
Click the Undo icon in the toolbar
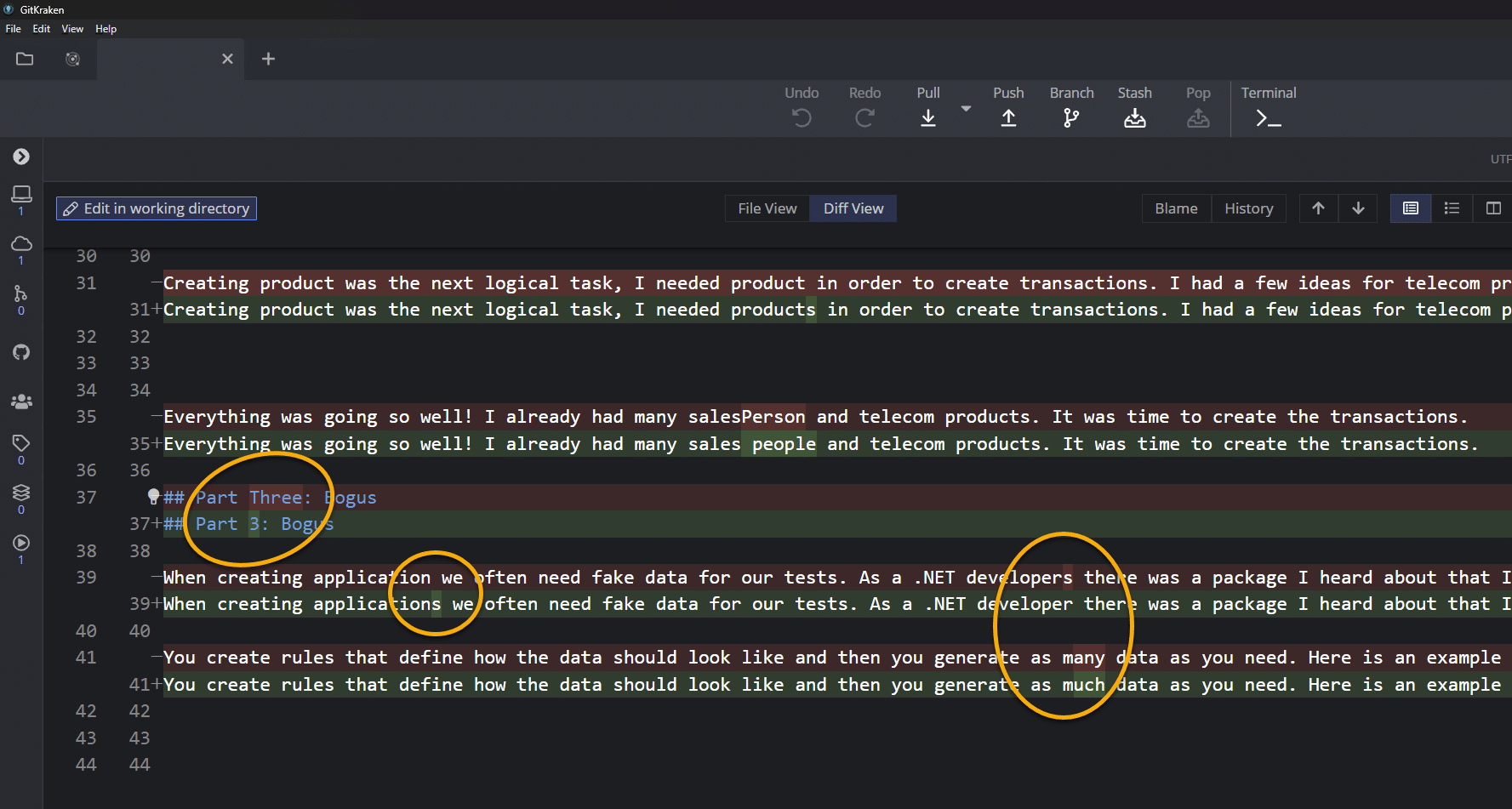click(x=801, y=117)
